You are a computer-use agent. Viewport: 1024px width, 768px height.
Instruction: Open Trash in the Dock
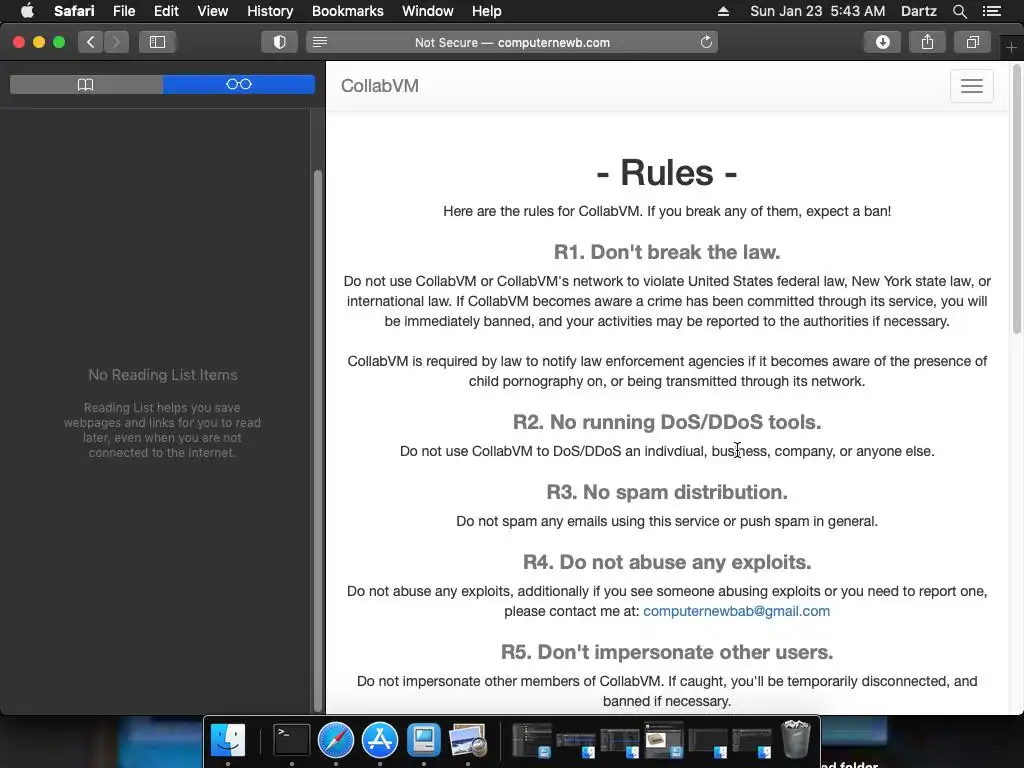(x=795, y=739)
